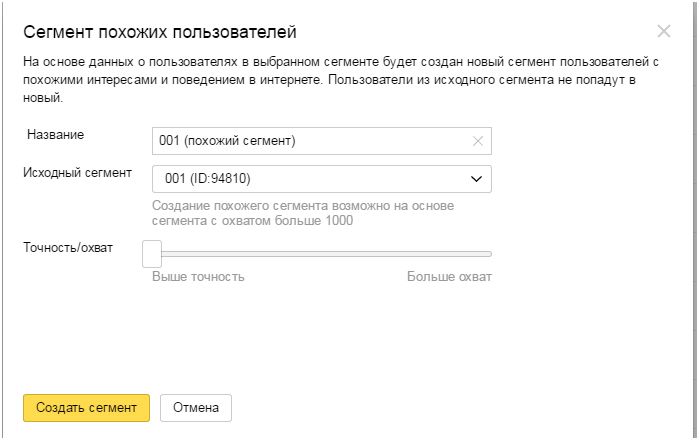Click the Выше точность slider caption

[198, 276]
